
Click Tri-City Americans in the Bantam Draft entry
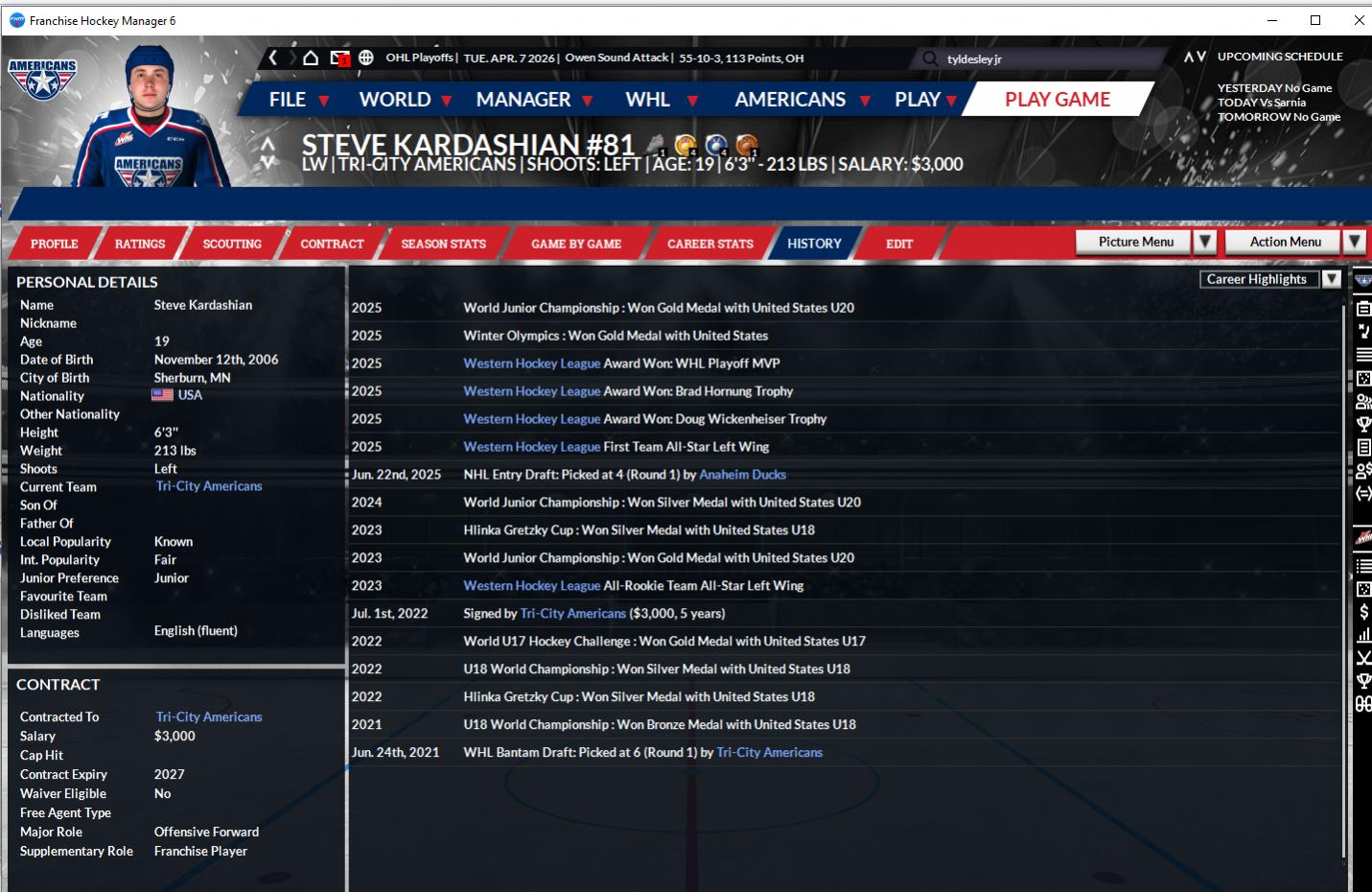tap(770, 753)
